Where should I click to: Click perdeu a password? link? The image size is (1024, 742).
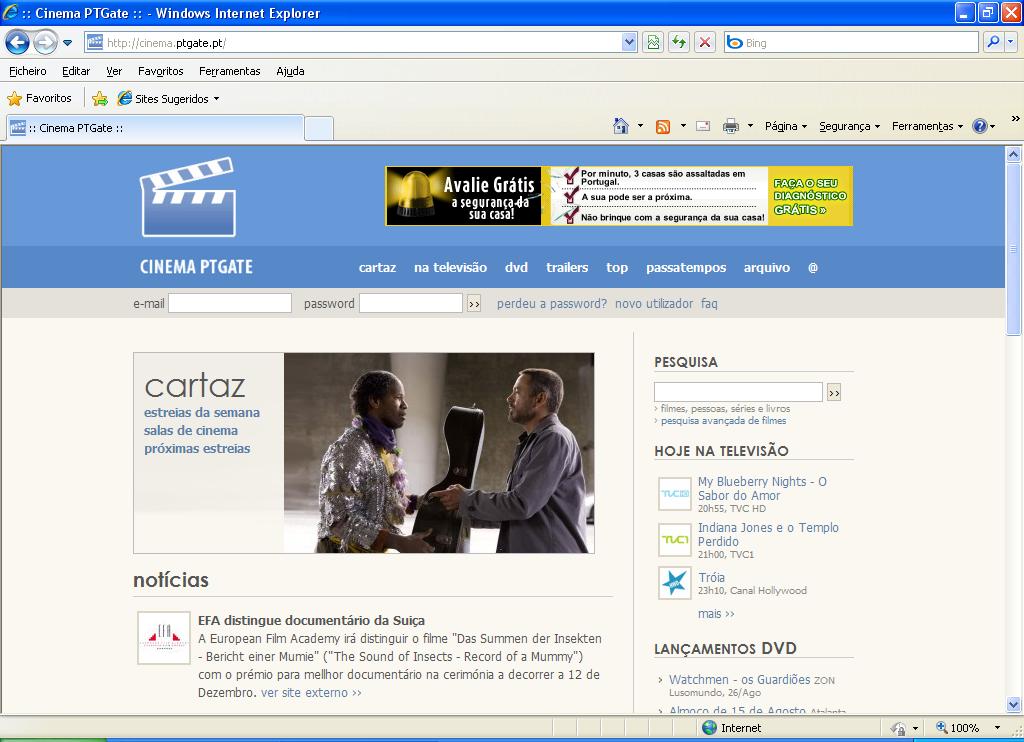551,304
